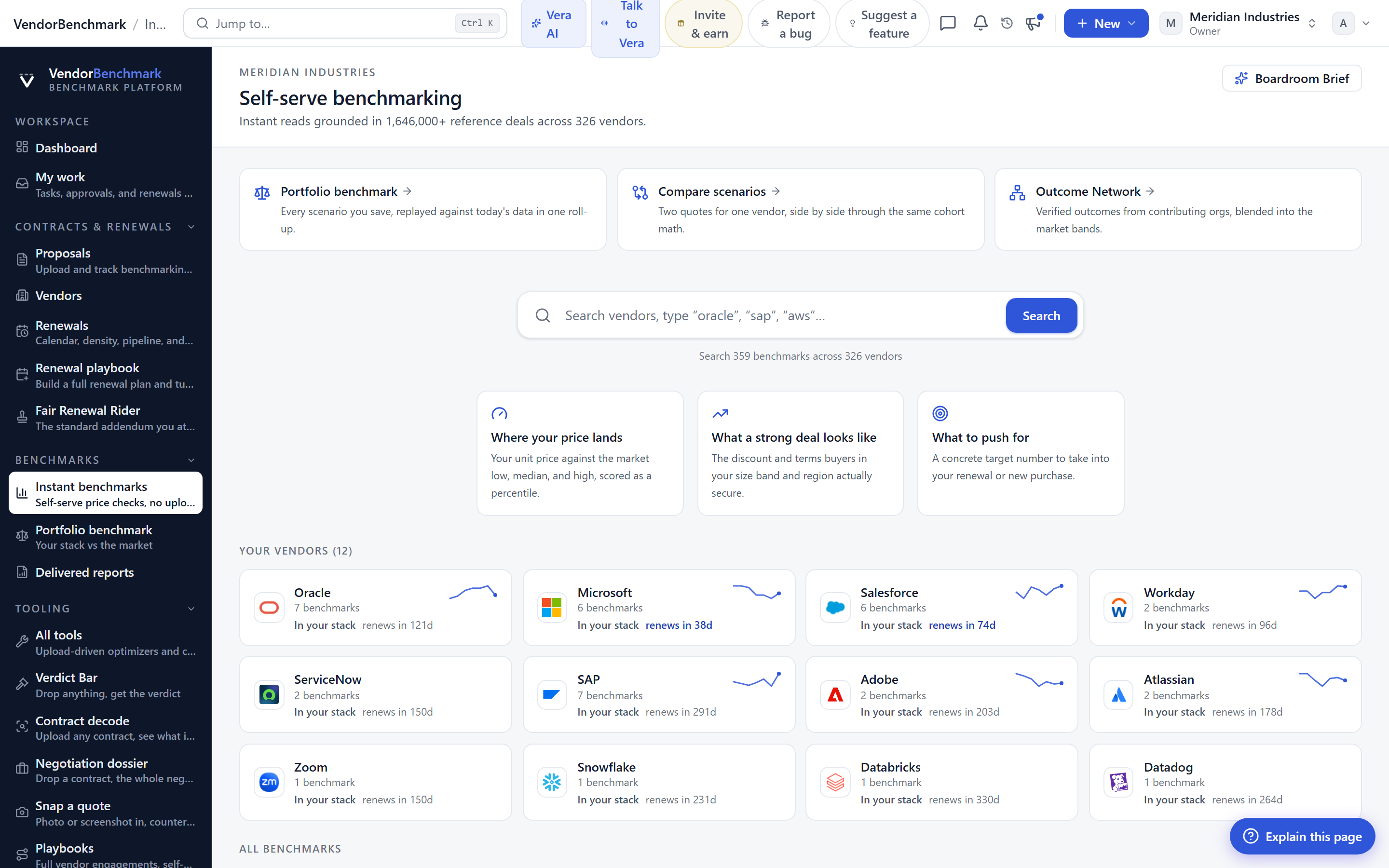The image size is (1389, 868).
Task: Open Negotiation dossier in sidebar
Action: point(106,771)
